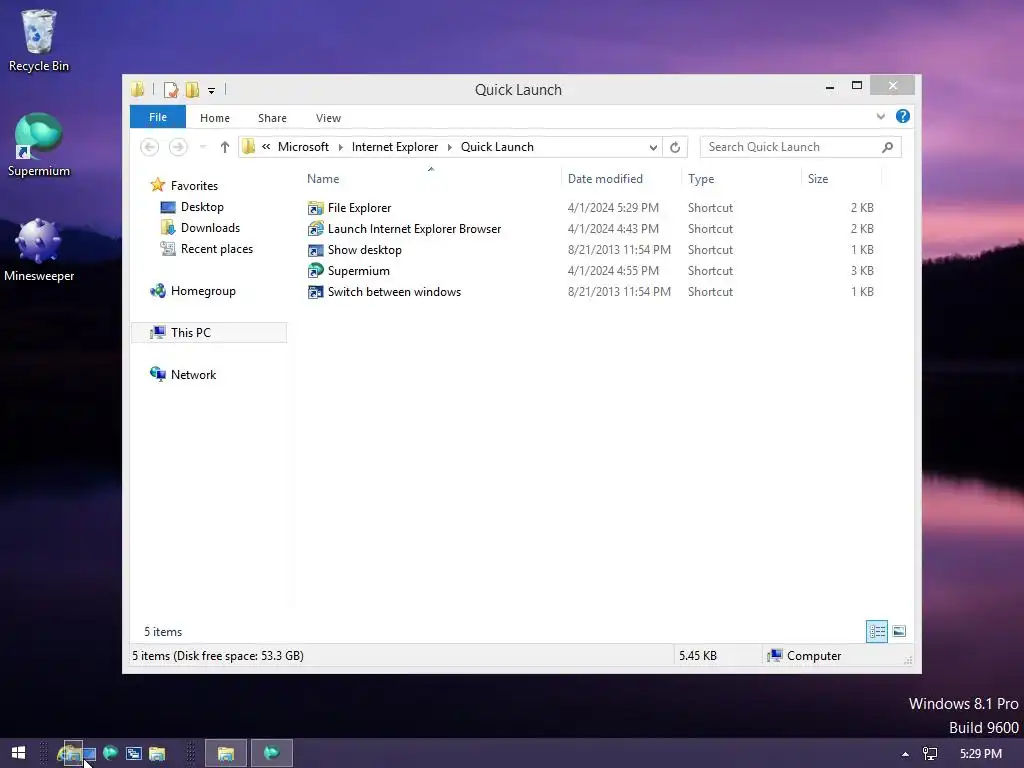The image size is (1024, 768).
Task: Switch to the Home ribbon tab
Action: coord(215,118)
